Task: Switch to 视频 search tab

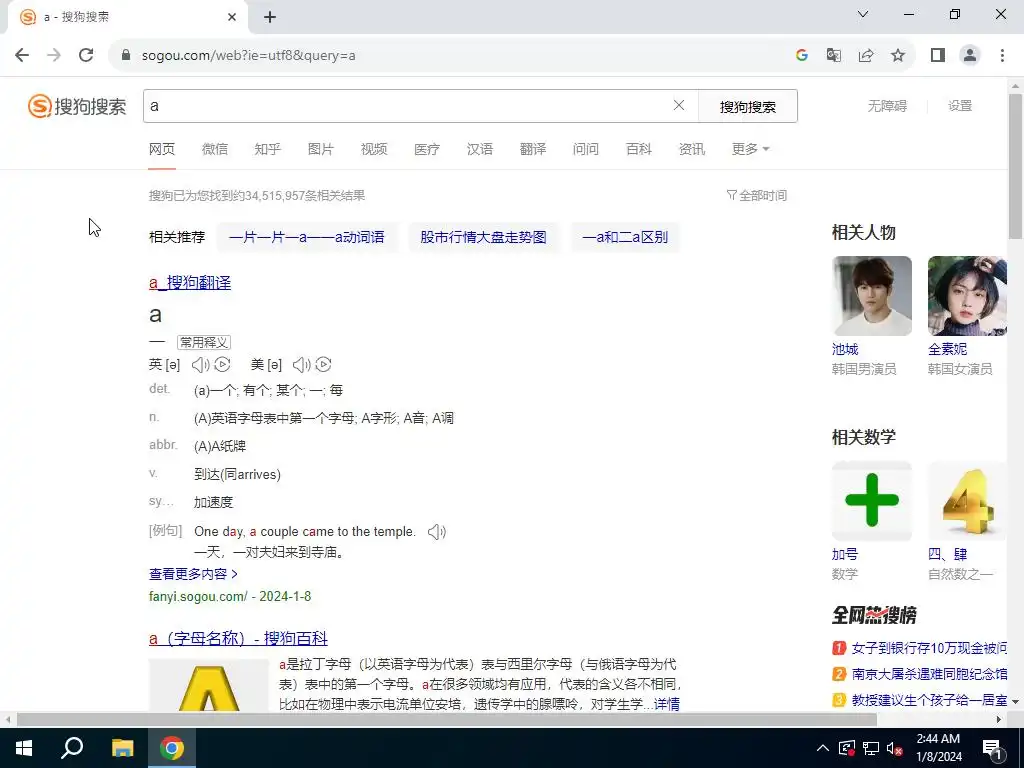Action: point(374,149)
